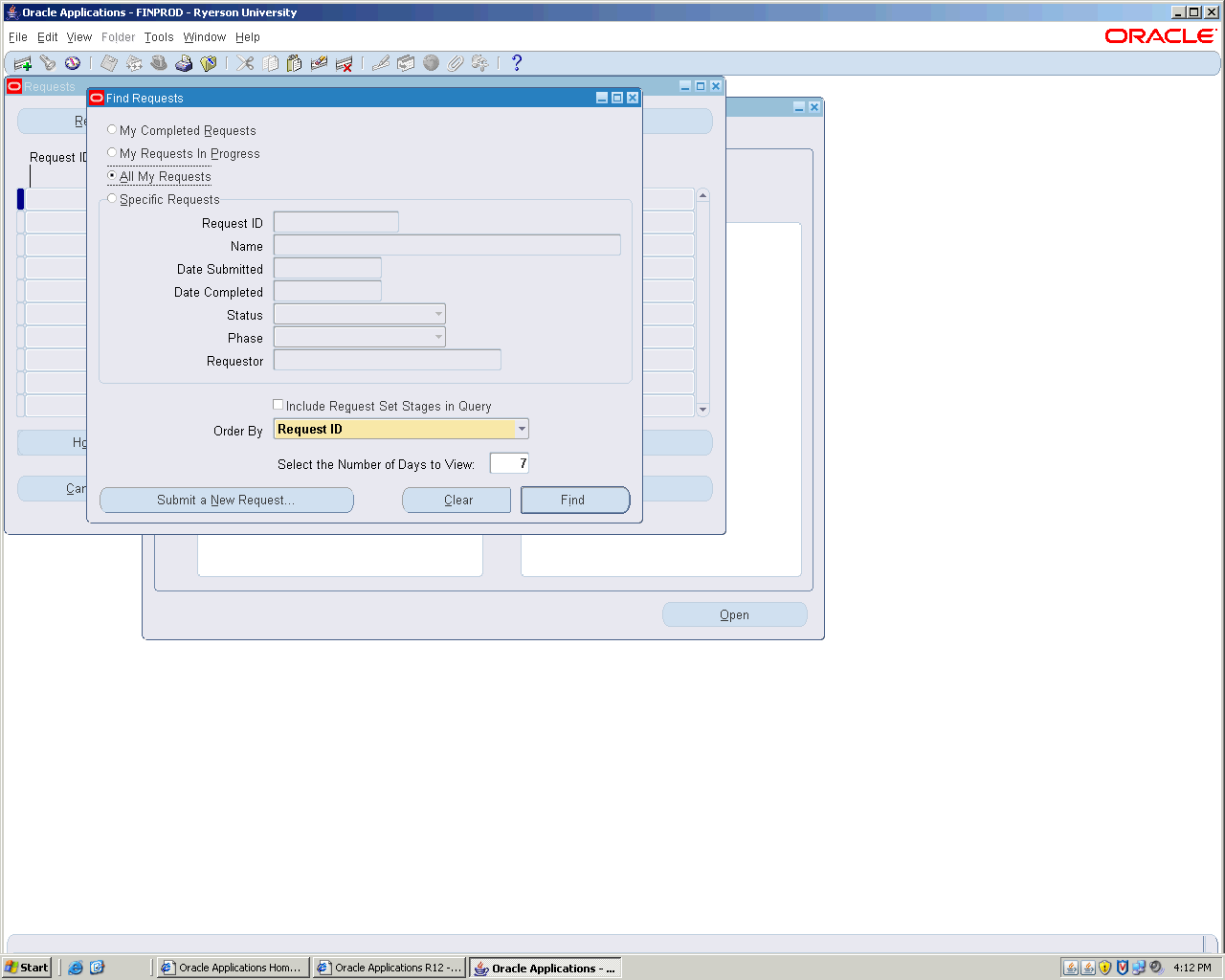Open the Phase dropdown list

coord(438,337)
